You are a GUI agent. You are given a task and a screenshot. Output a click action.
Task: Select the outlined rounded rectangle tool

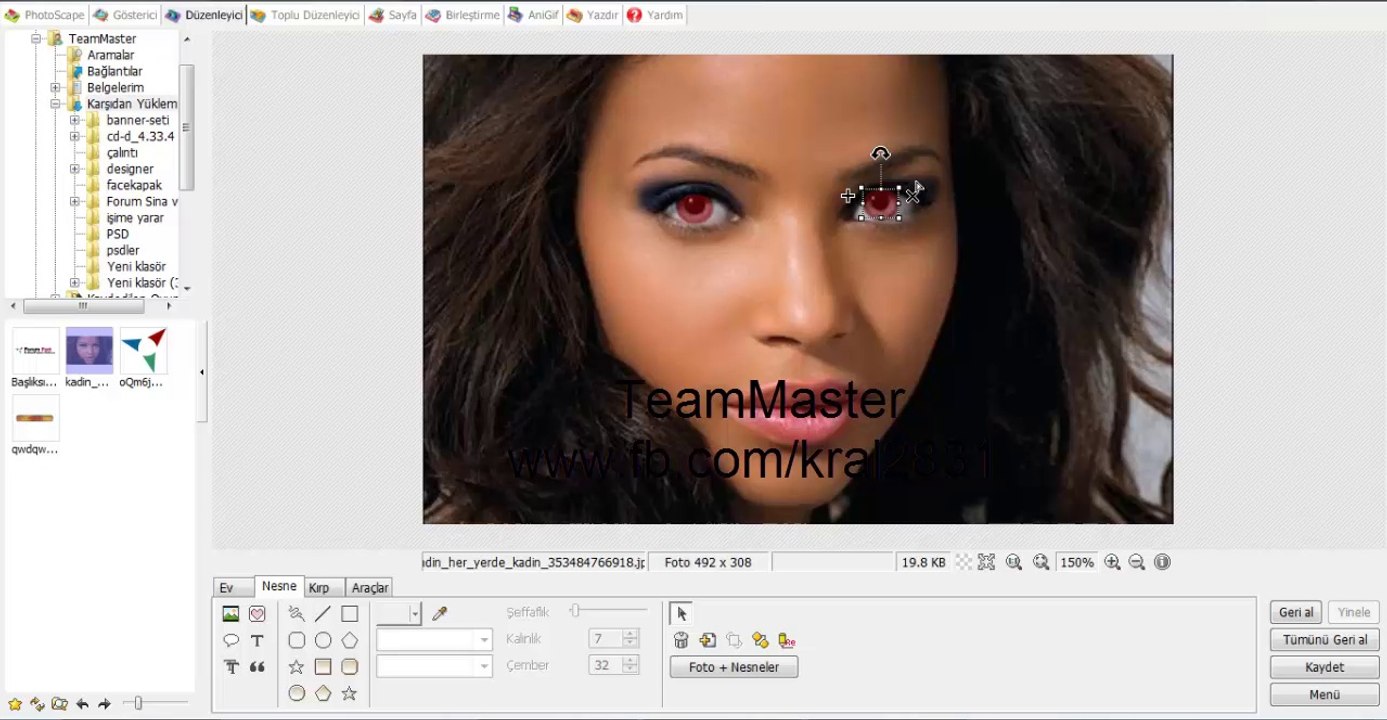tap(296, 640)
